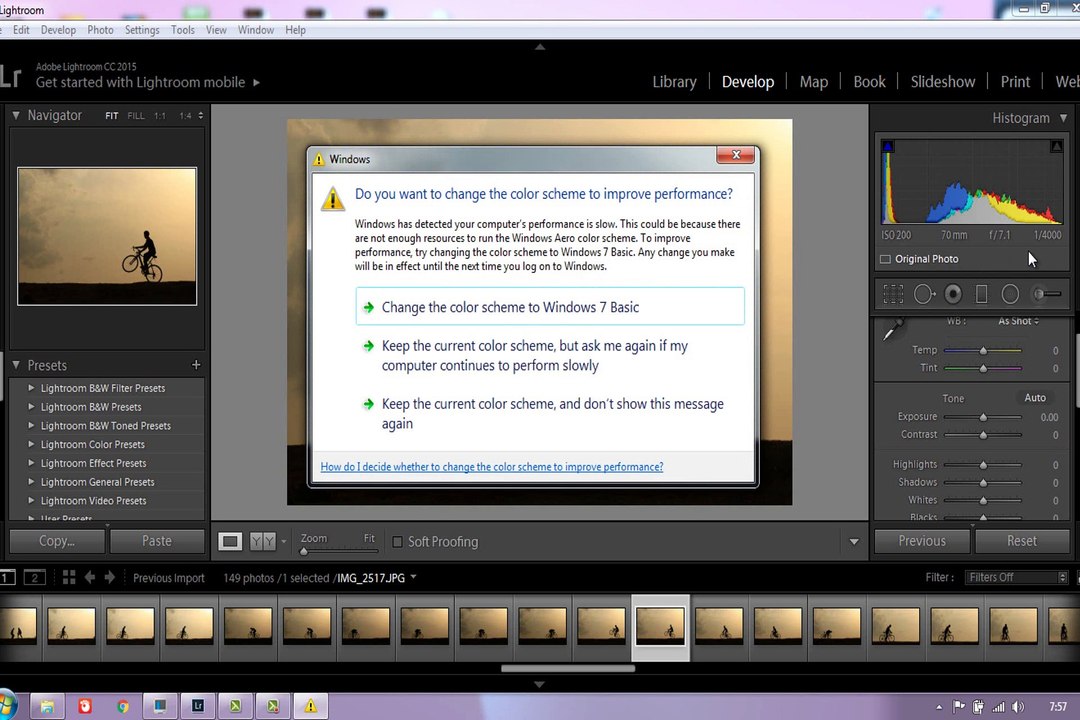Click the Exposure slider handle
The image size is (1080, 720).
point(984,418)
